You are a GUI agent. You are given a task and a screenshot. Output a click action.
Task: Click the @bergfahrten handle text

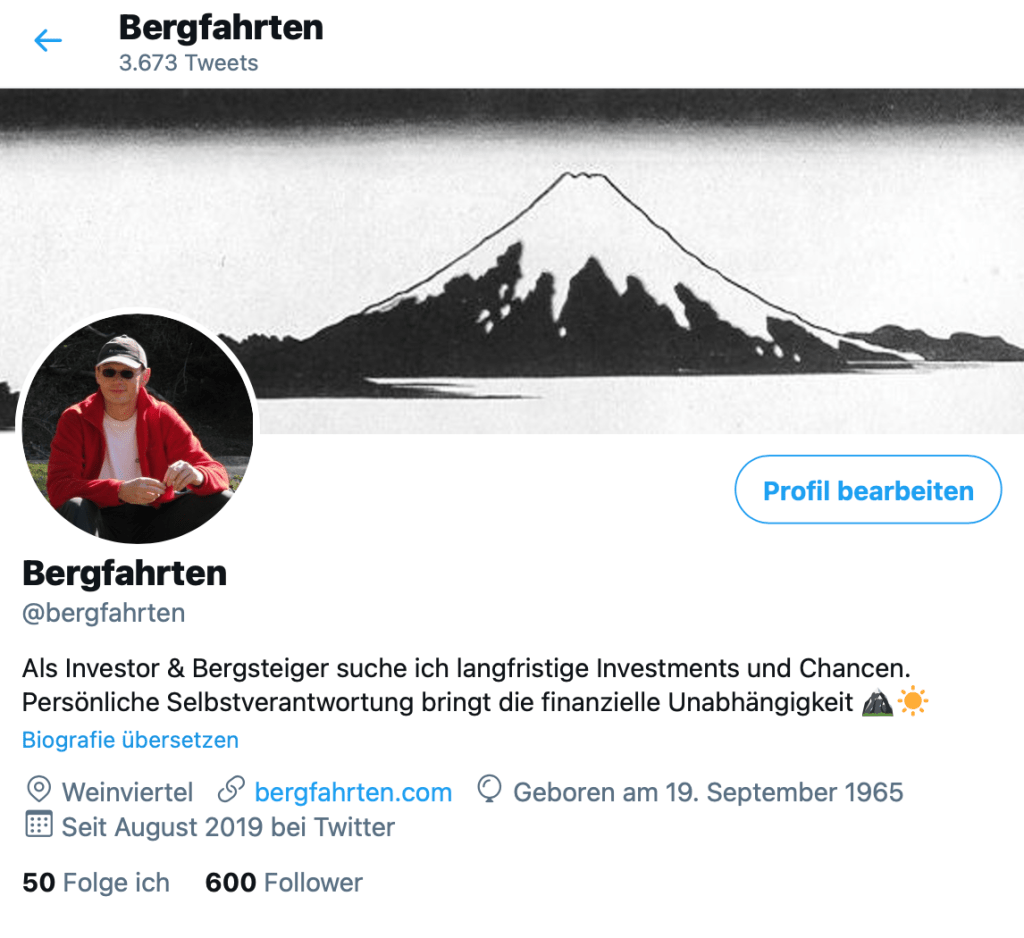pos(104,613)
